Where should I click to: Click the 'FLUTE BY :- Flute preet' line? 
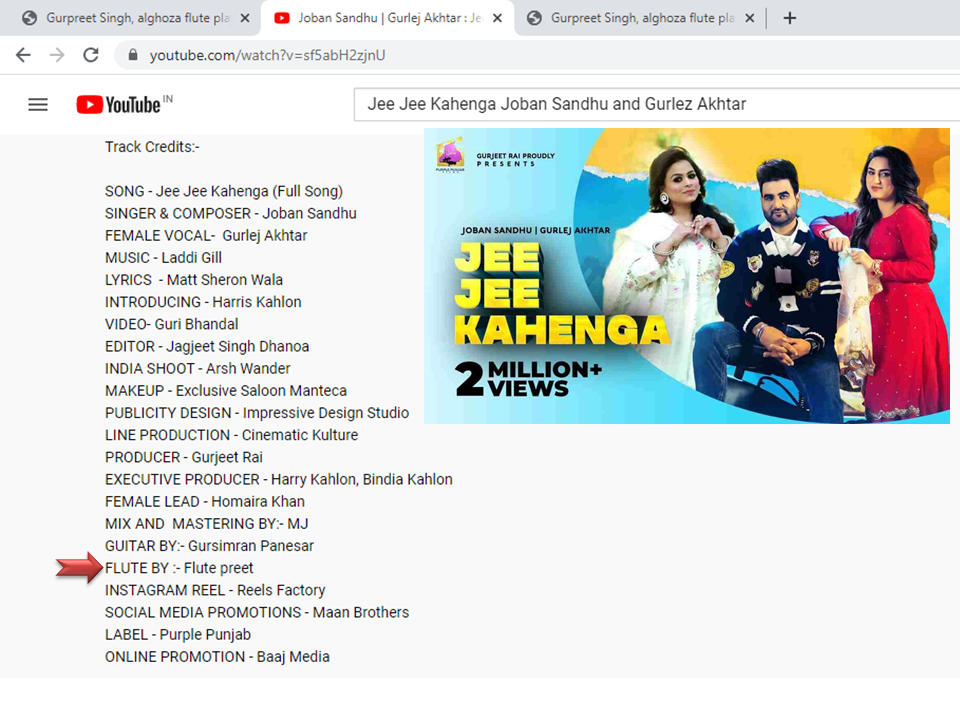click(x=179, y=568)
